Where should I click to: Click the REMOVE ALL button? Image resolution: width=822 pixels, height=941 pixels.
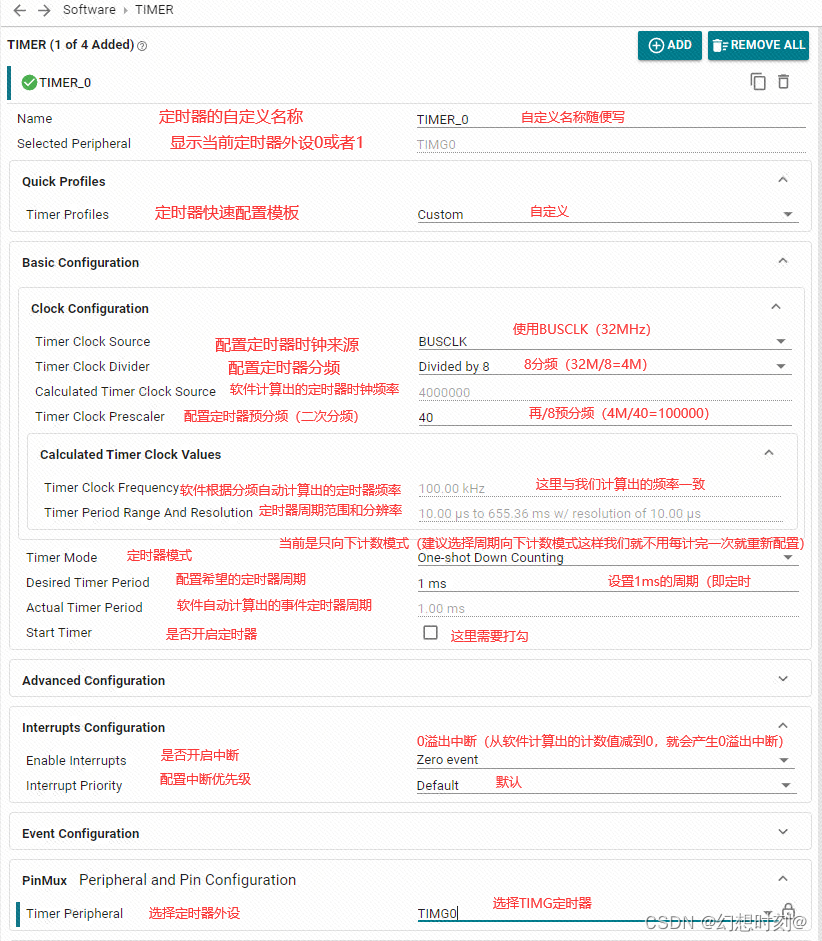758,46
